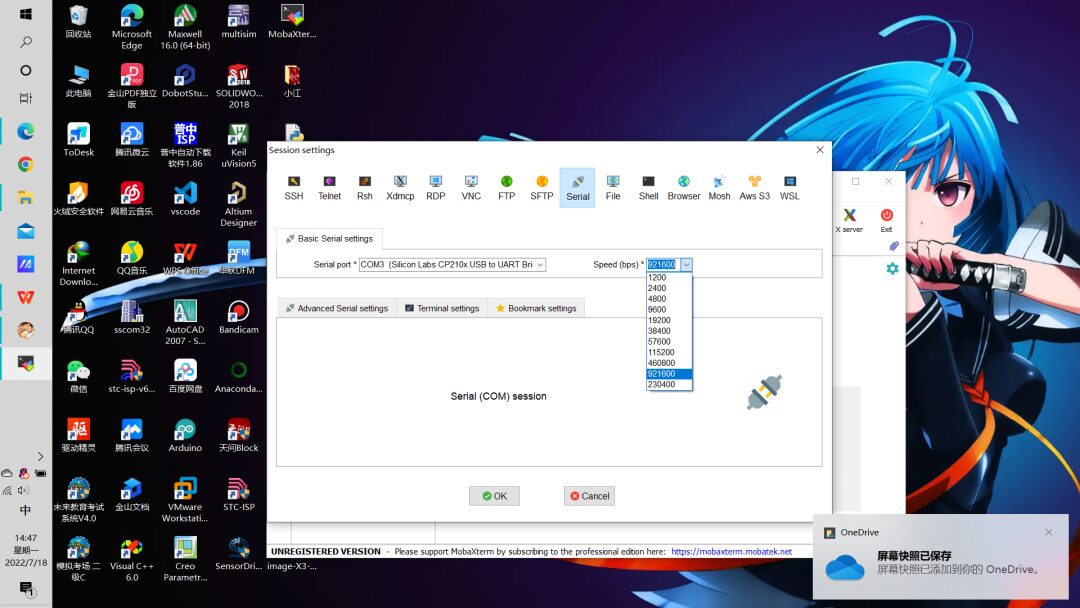Collapse the Speed (bps) dropdown arrow
This screenshot has height=608, width=1080.
coord(686,264)
